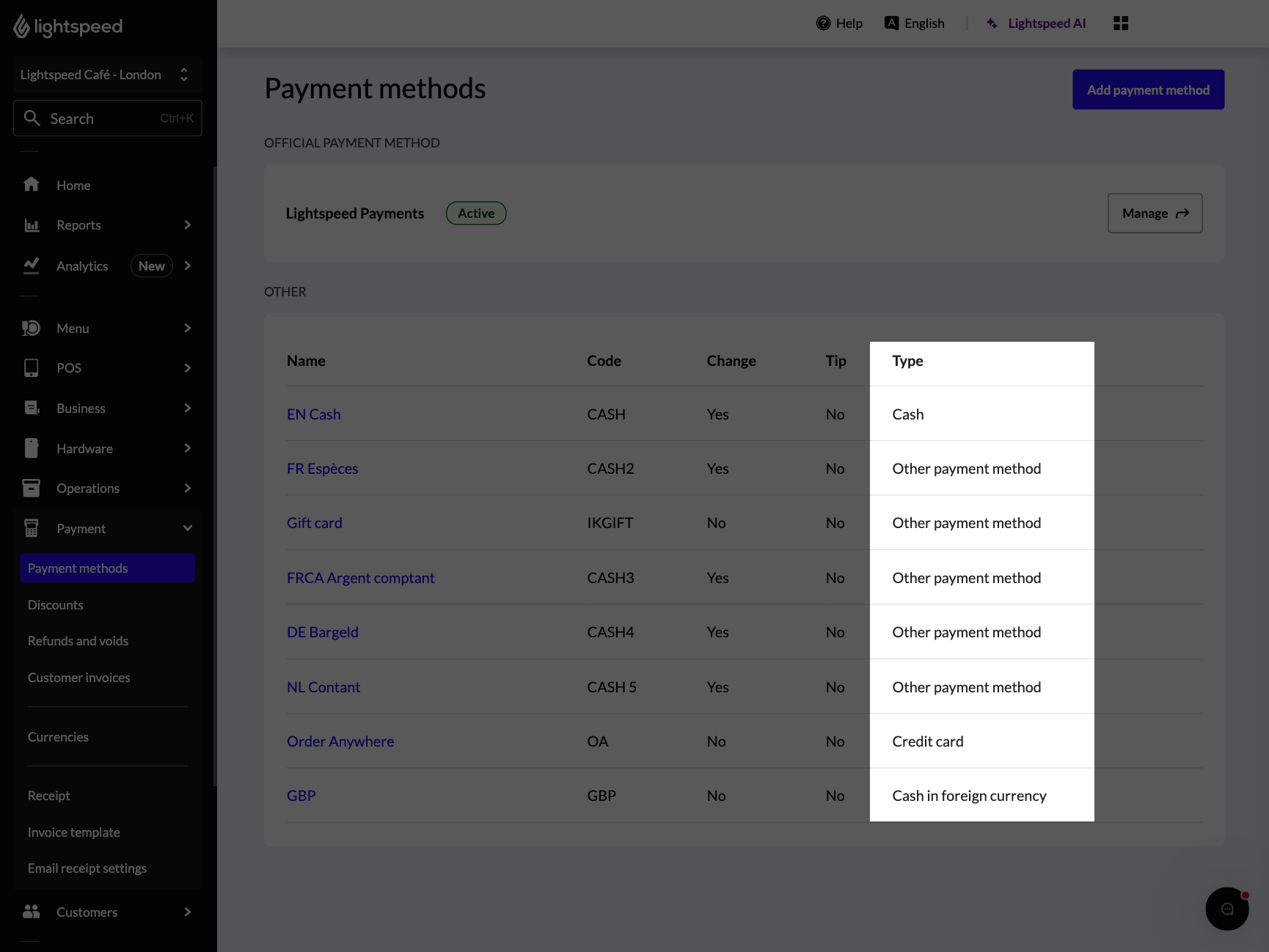Open the chat support bubble

pos(1226,909)
